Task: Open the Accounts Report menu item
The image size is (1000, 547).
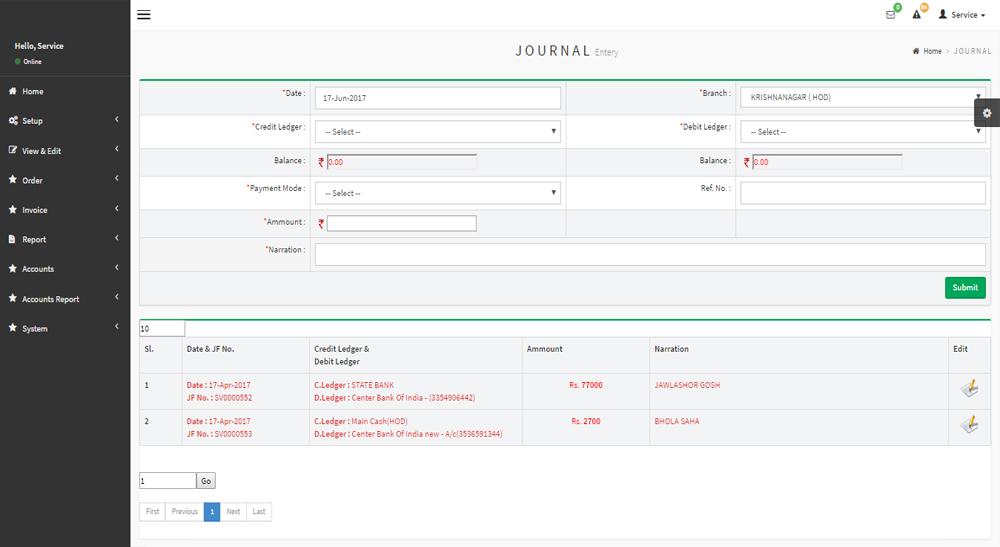Action: [x=65, y=298]
